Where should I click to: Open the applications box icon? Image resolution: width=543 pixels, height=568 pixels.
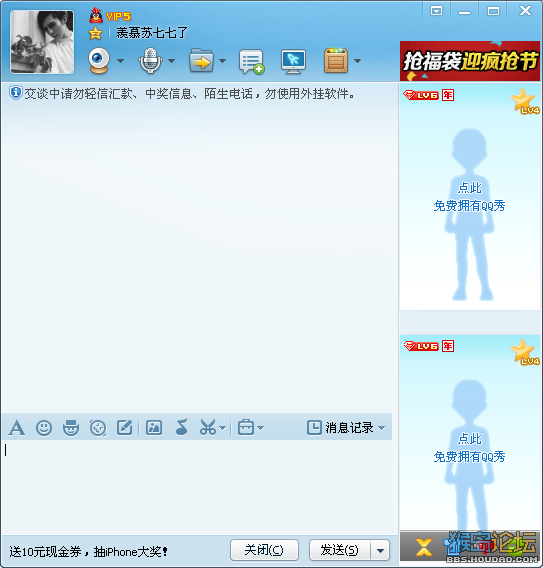click(336, 60)
